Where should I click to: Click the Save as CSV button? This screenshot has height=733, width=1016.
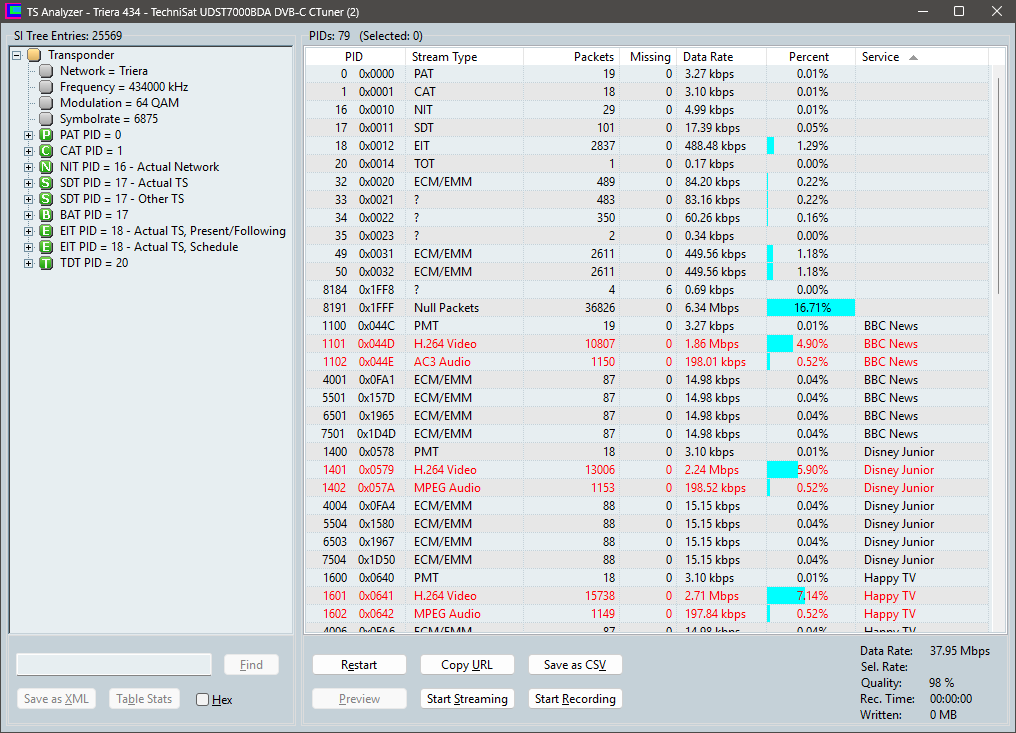[575, 664]
